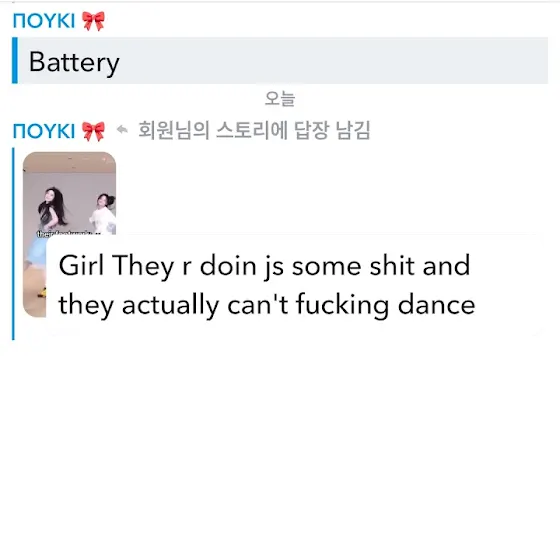This screenshot has height=560, width=560.
Task: Click the blue bar beside the story reply
Action: tap(13, 244)
